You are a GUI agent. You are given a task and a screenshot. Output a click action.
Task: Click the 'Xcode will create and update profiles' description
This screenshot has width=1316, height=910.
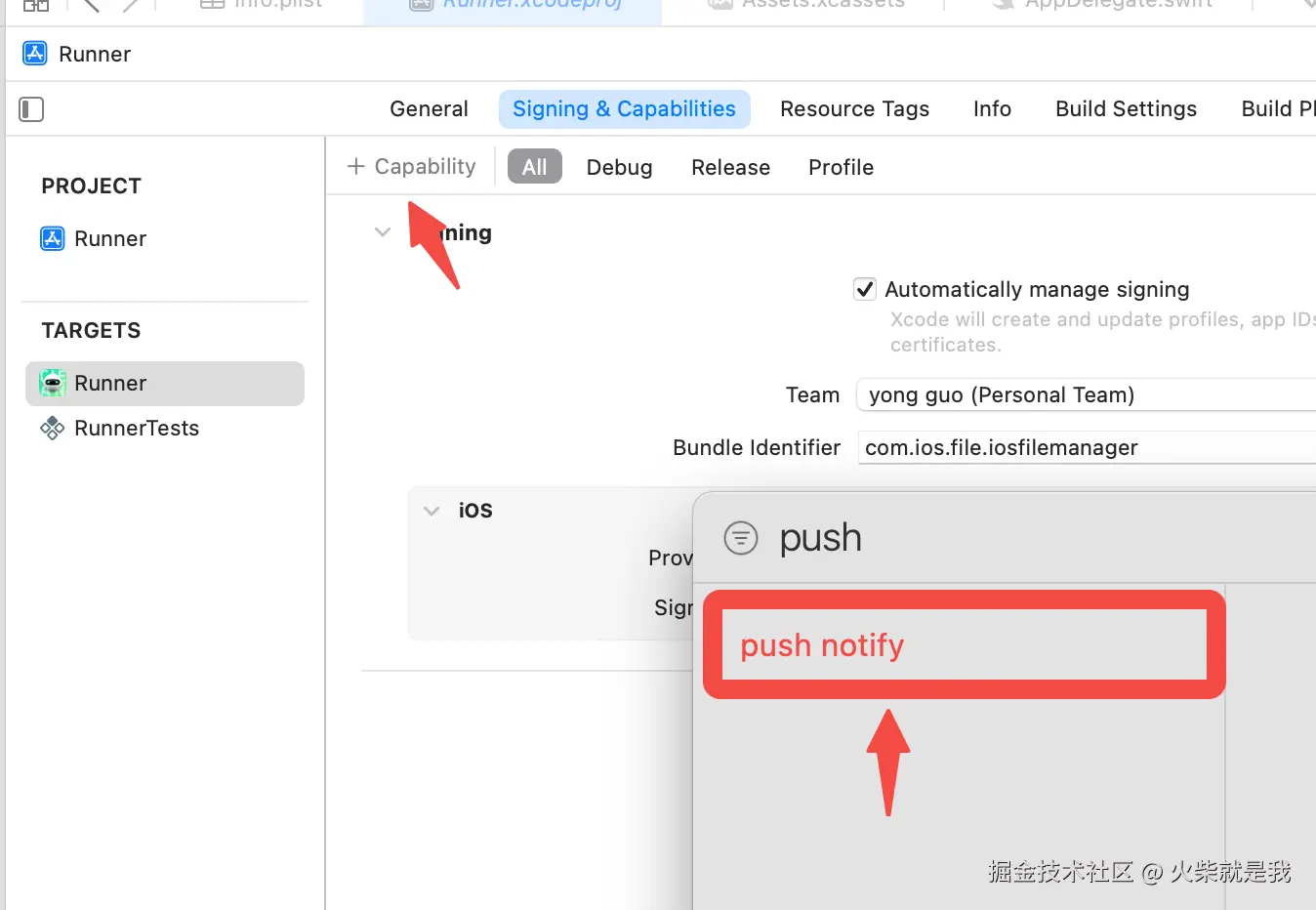pyautogui.click(x=1103, y=332)
